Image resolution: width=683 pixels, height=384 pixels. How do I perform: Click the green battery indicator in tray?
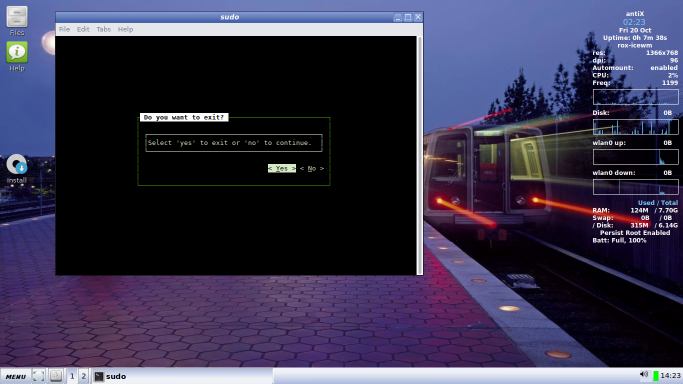coord(656,376)
